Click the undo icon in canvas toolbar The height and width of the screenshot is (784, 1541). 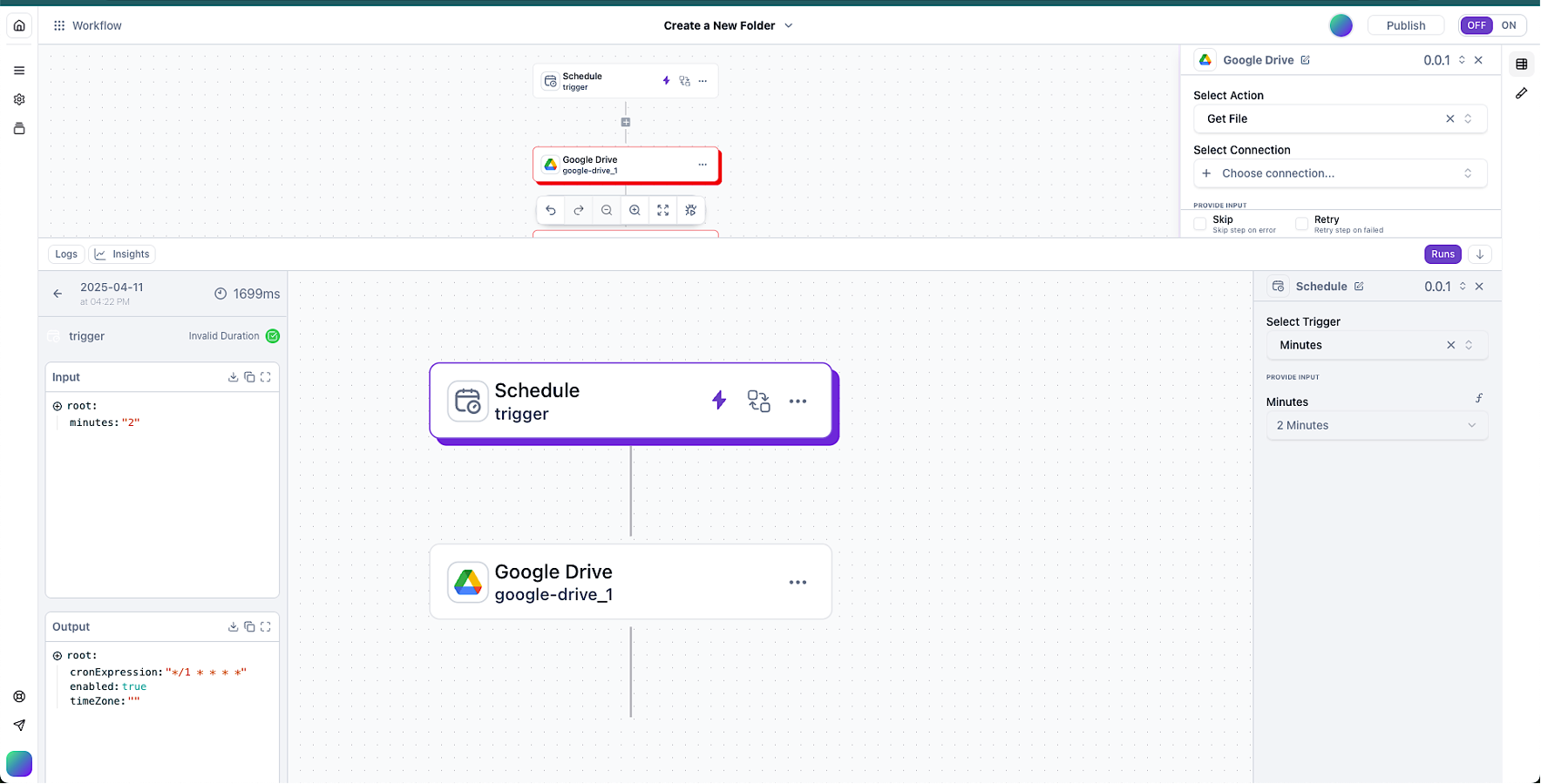point(551,210)
